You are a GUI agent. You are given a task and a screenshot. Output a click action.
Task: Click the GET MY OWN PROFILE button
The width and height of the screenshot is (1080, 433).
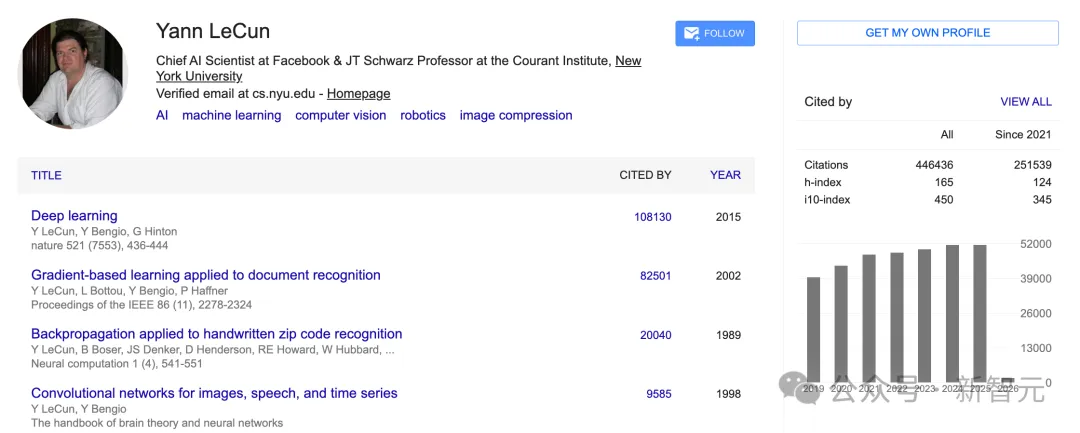927,33
